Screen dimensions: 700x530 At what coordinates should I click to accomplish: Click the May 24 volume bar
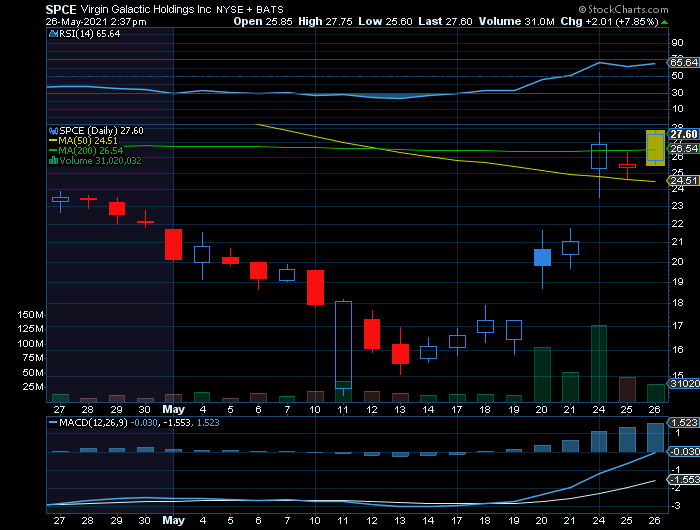[x=599, y=363]
